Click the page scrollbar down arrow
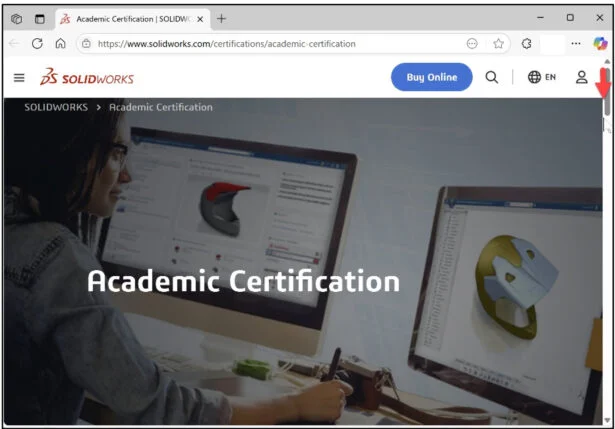The height and width of the screenshot is (429, 615). pos(607,420)
